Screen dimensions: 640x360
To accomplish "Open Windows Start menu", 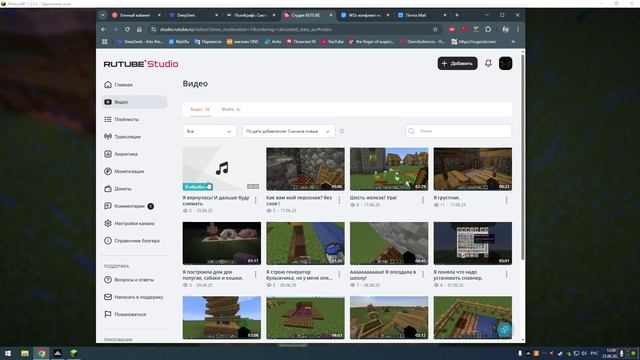I will click(x=8, y=353).
